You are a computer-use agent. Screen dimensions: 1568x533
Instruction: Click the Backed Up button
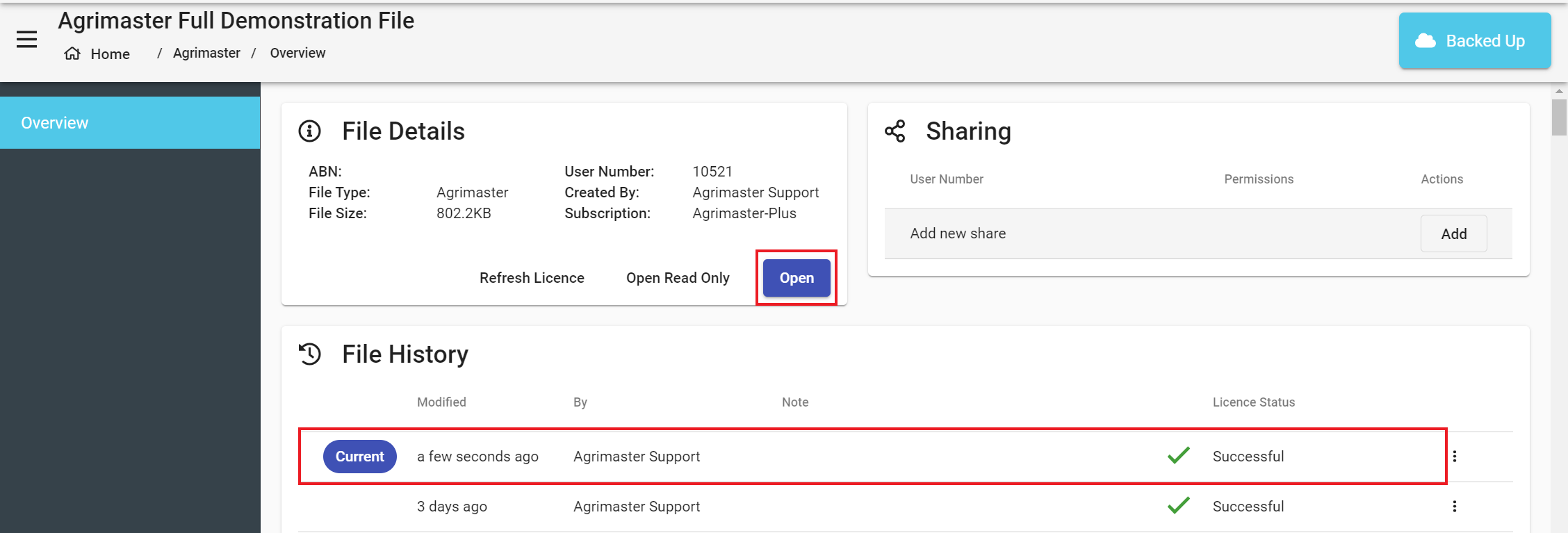(x=1475, y=40)
